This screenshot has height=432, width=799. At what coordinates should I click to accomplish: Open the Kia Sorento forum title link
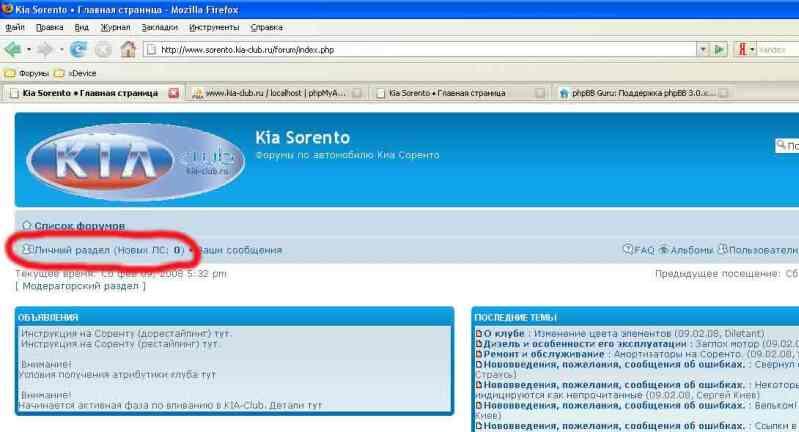point(302,138)
